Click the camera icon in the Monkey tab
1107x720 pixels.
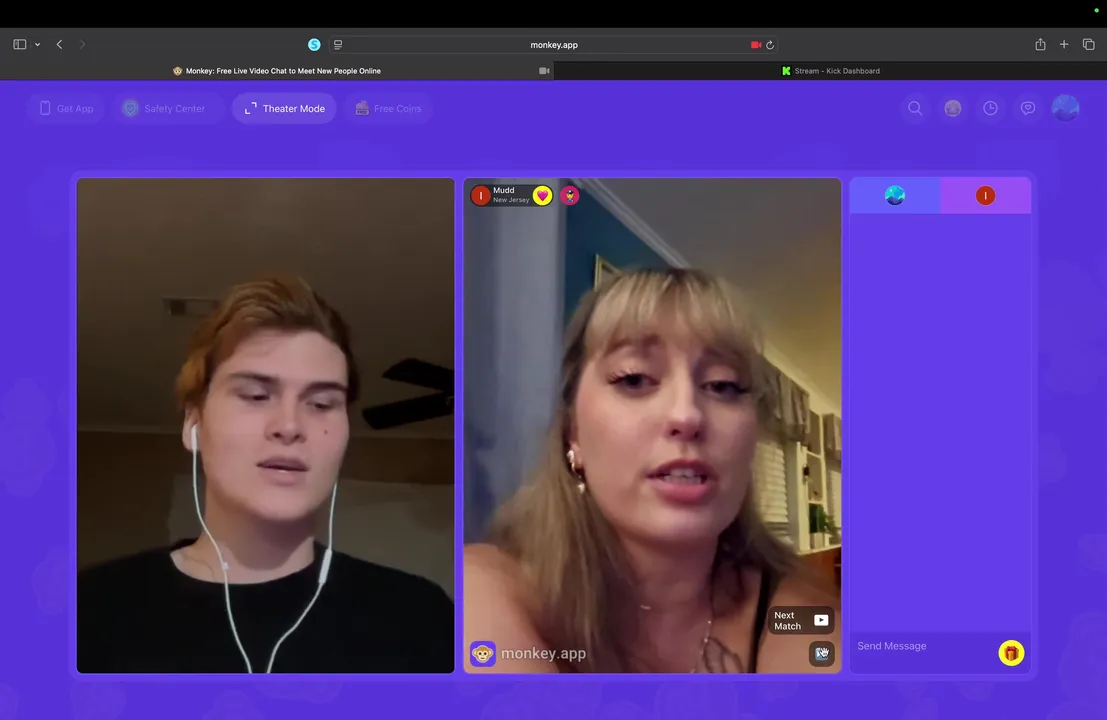click(x=544, y=71)
